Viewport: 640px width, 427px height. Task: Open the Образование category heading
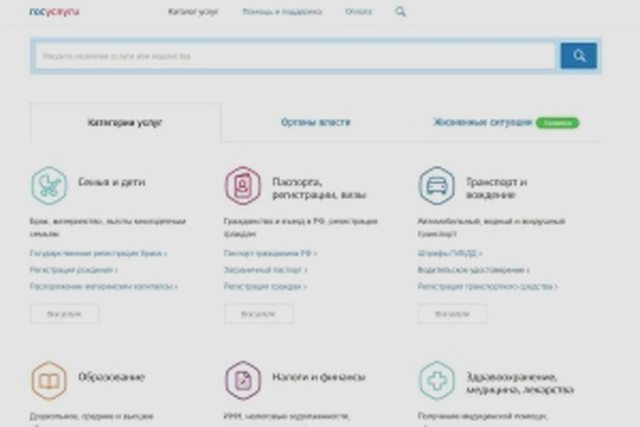pos(111,376)
